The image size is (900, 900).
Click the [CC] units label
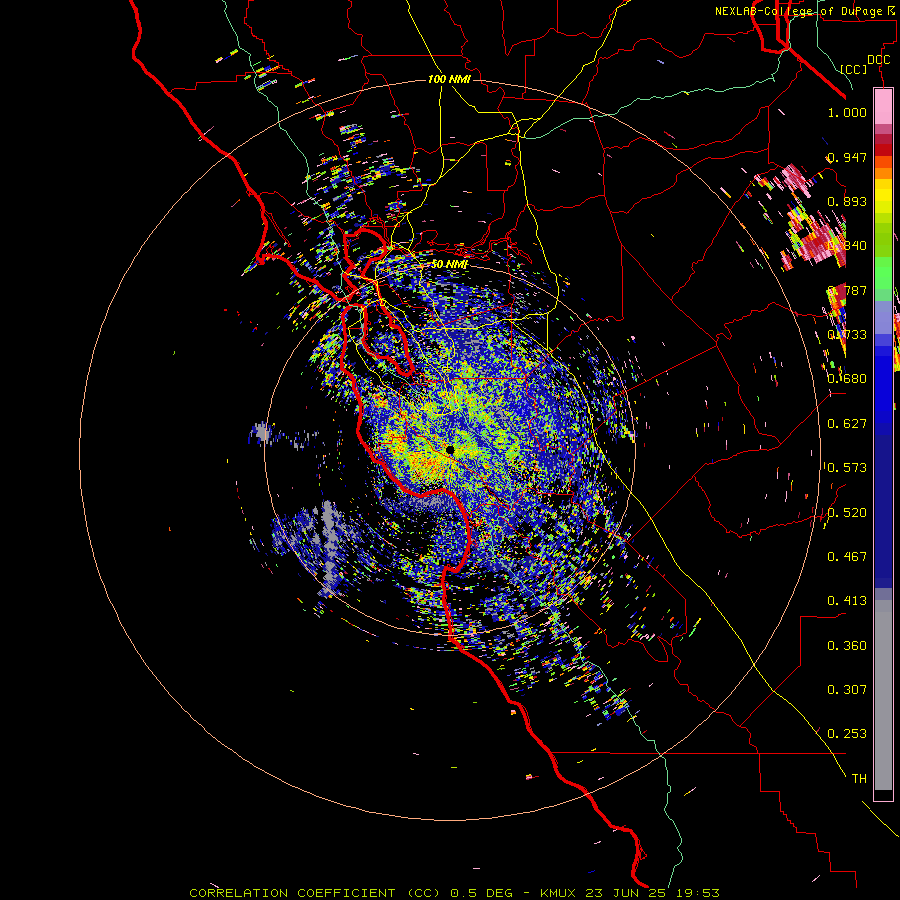pyautogui.click(x=854, y=69)
